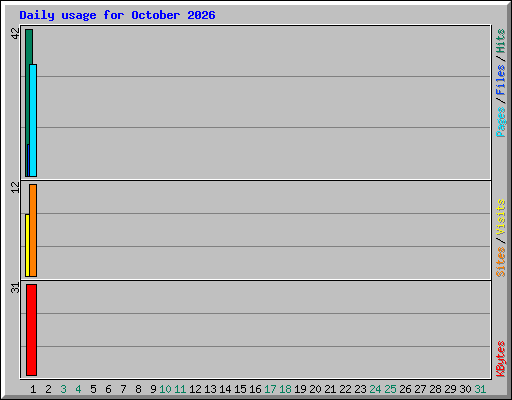This screenshot has width=512, height=400.
Task: Click the KBytes y-axis value 31
Action: (x=15, y=288)
